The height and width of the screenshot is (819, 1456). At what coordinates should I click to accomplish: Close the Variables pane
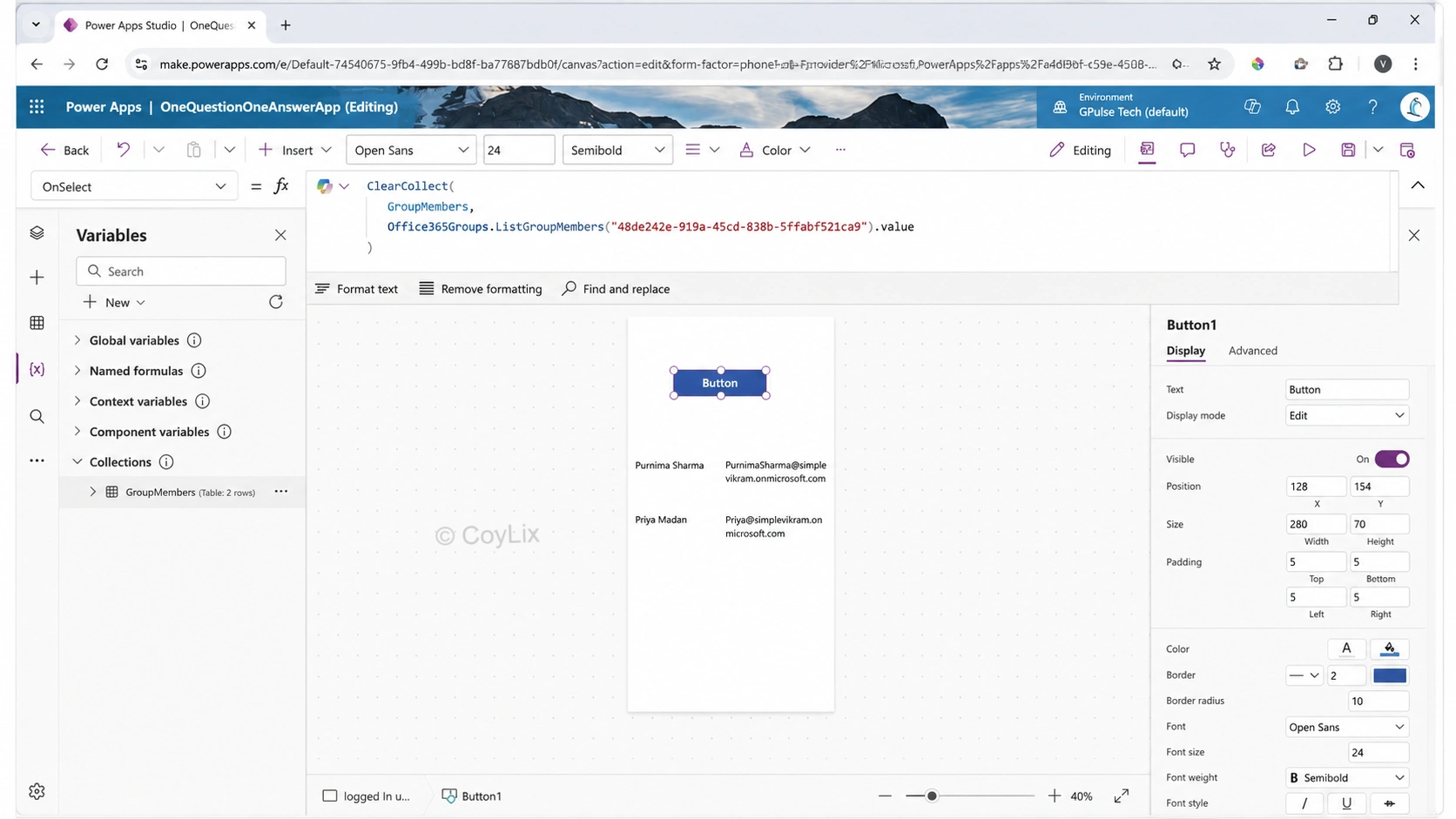280,235
